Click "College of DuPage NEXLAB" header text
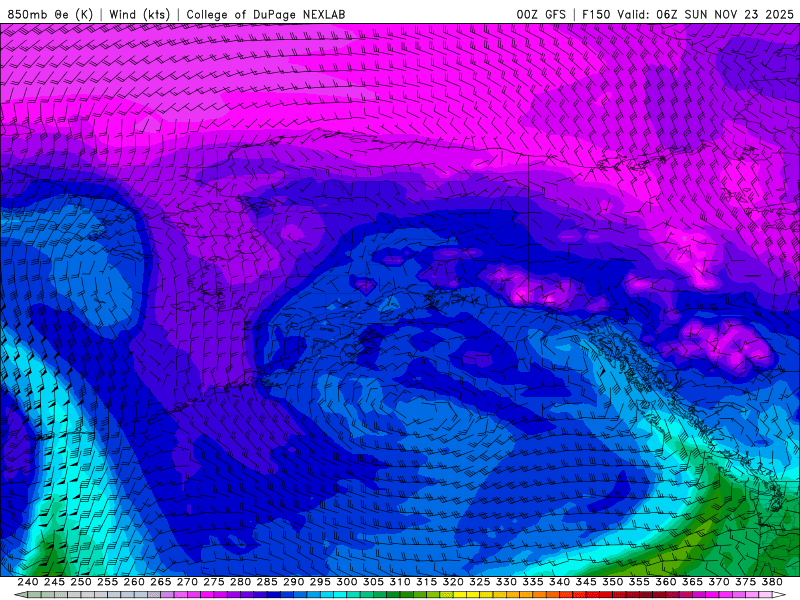The width and height of the screenshot is (800, 600). (x=266, y=14)
